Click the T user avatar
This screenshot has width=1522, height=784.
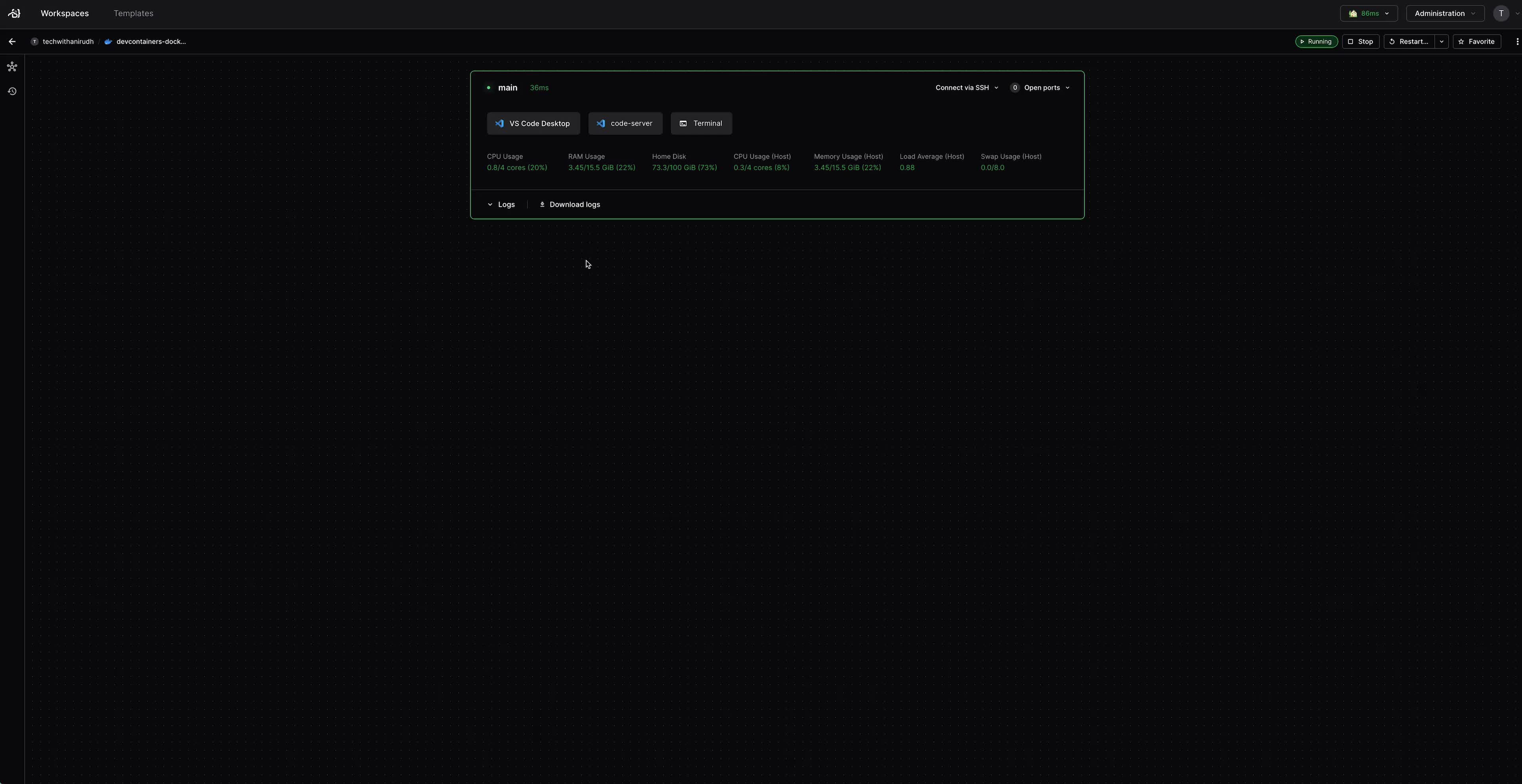1501,13
